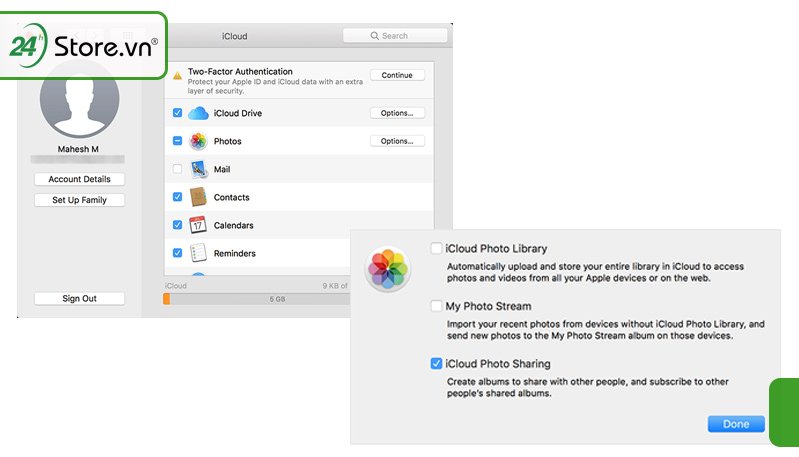Enable the Mail checkbox
This screenshot has width=799, height=457.
tap(177, 169)
